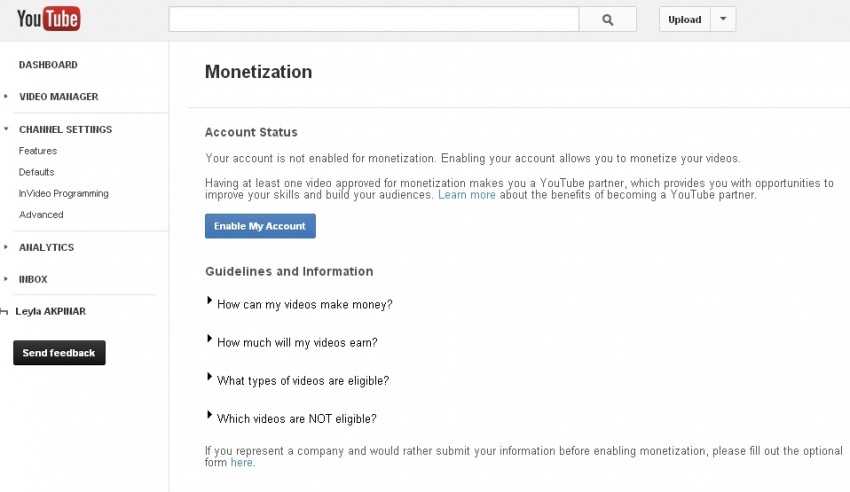Click 'Which videos are NOT eligible?' text
850x492 pixels.
(297, 419)
